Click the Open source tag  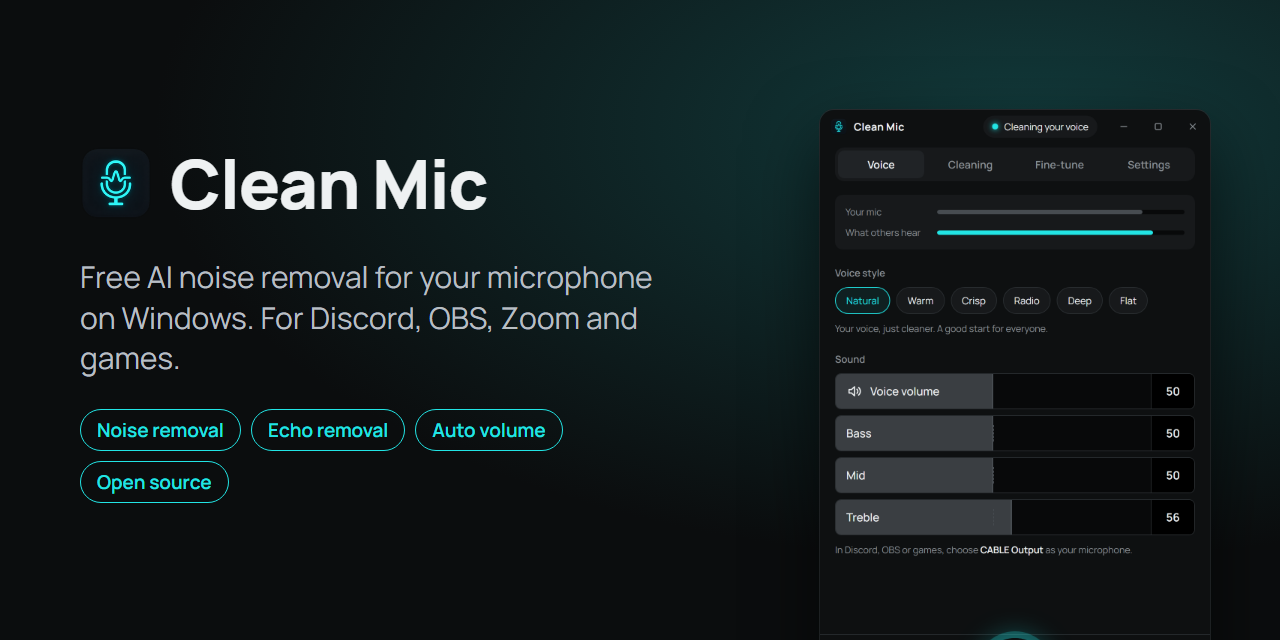coord(154,482)
